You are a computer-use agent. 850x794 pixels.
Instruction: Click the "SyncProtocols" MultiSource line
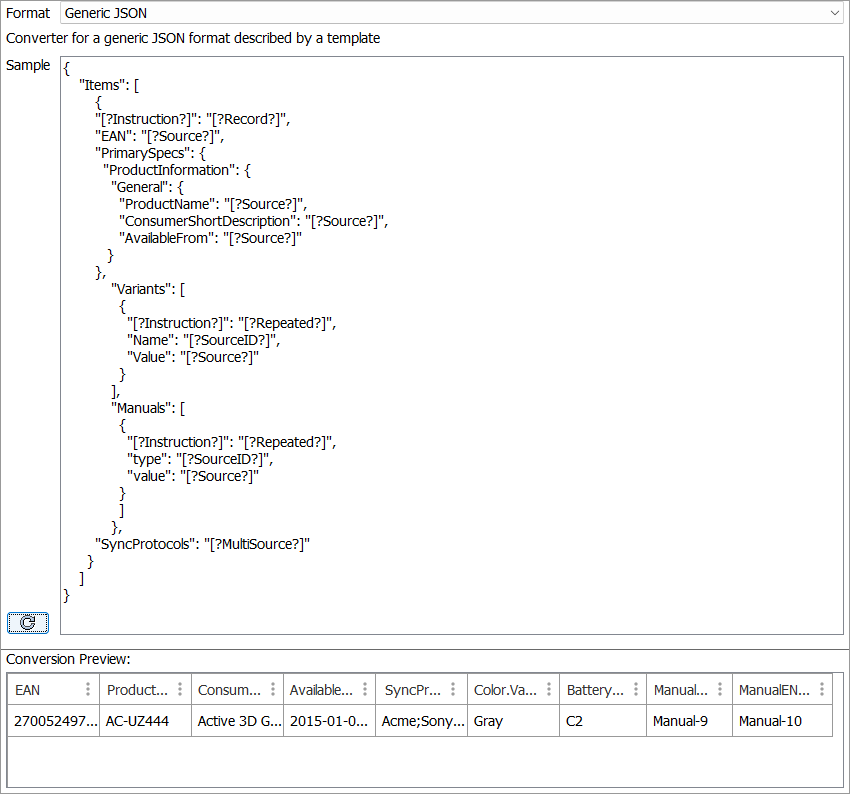pos(202,544)
